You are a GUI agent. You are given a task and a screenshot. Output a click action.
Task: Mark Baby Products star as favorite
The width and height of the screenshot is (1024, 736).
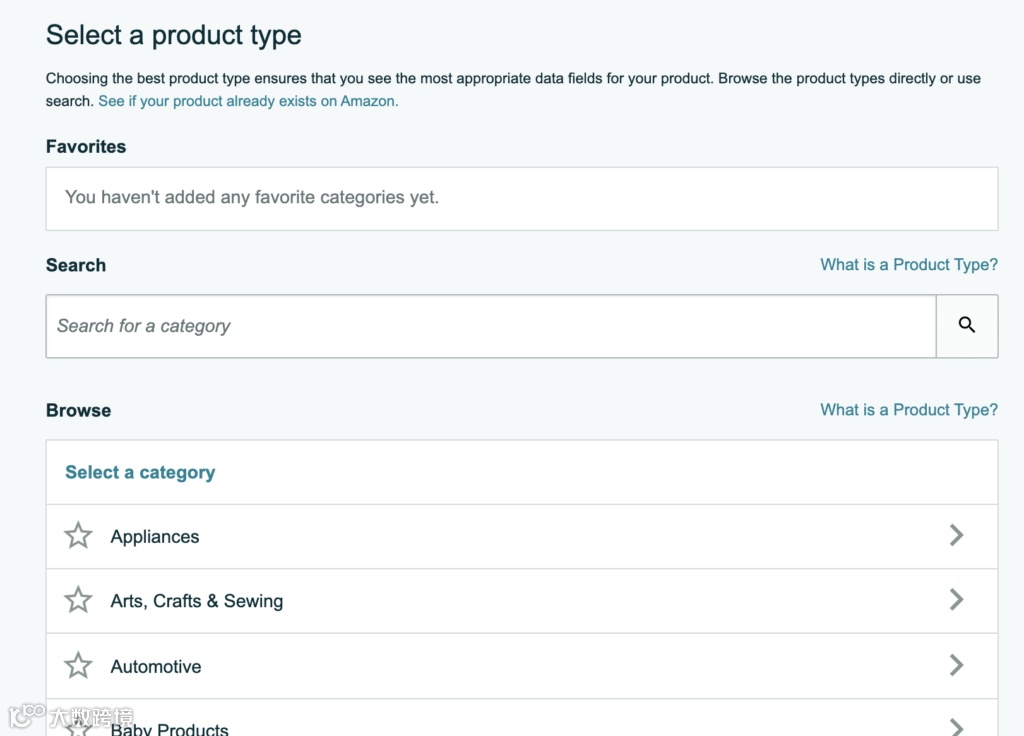tap(78, 727)
